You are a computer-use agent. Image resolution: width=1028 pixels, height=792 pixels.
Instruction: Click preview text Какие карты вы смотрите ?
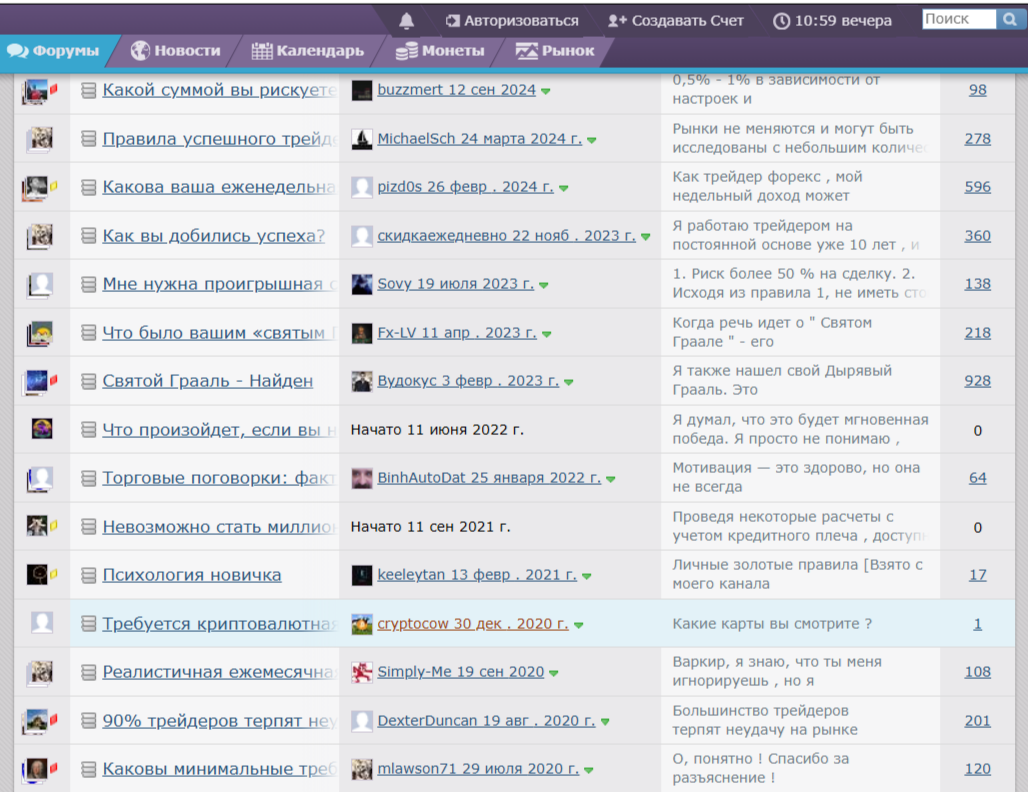coord(772,624)
